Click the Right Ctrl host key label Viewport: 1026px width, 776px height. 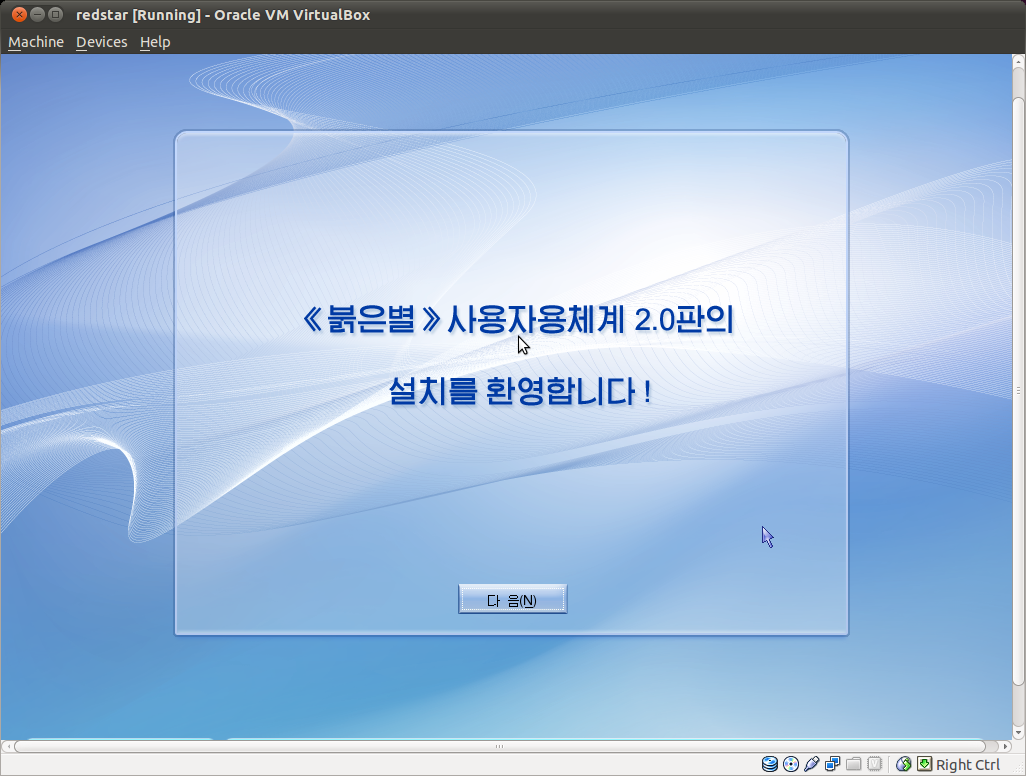[968, 765]
